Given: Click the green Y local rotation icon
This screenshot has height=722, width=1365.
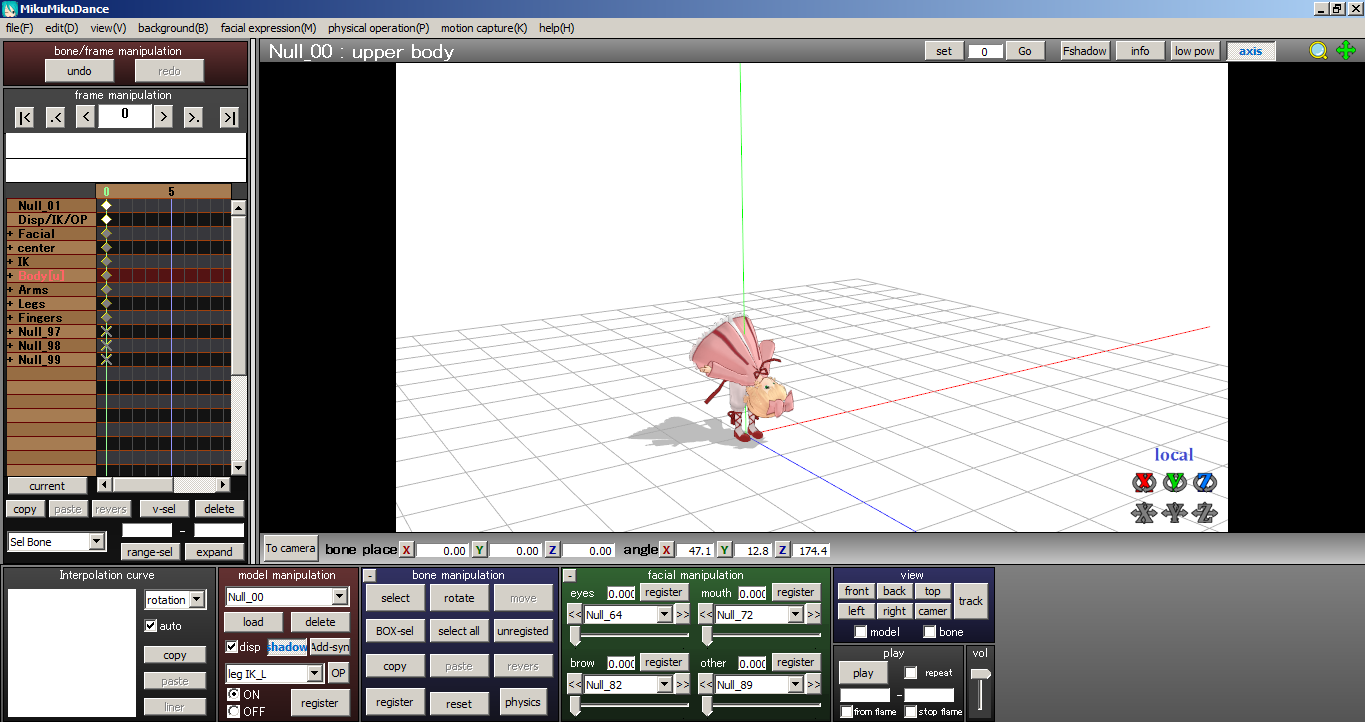Looking at the screenshot, I should (x=1175, y=483).
